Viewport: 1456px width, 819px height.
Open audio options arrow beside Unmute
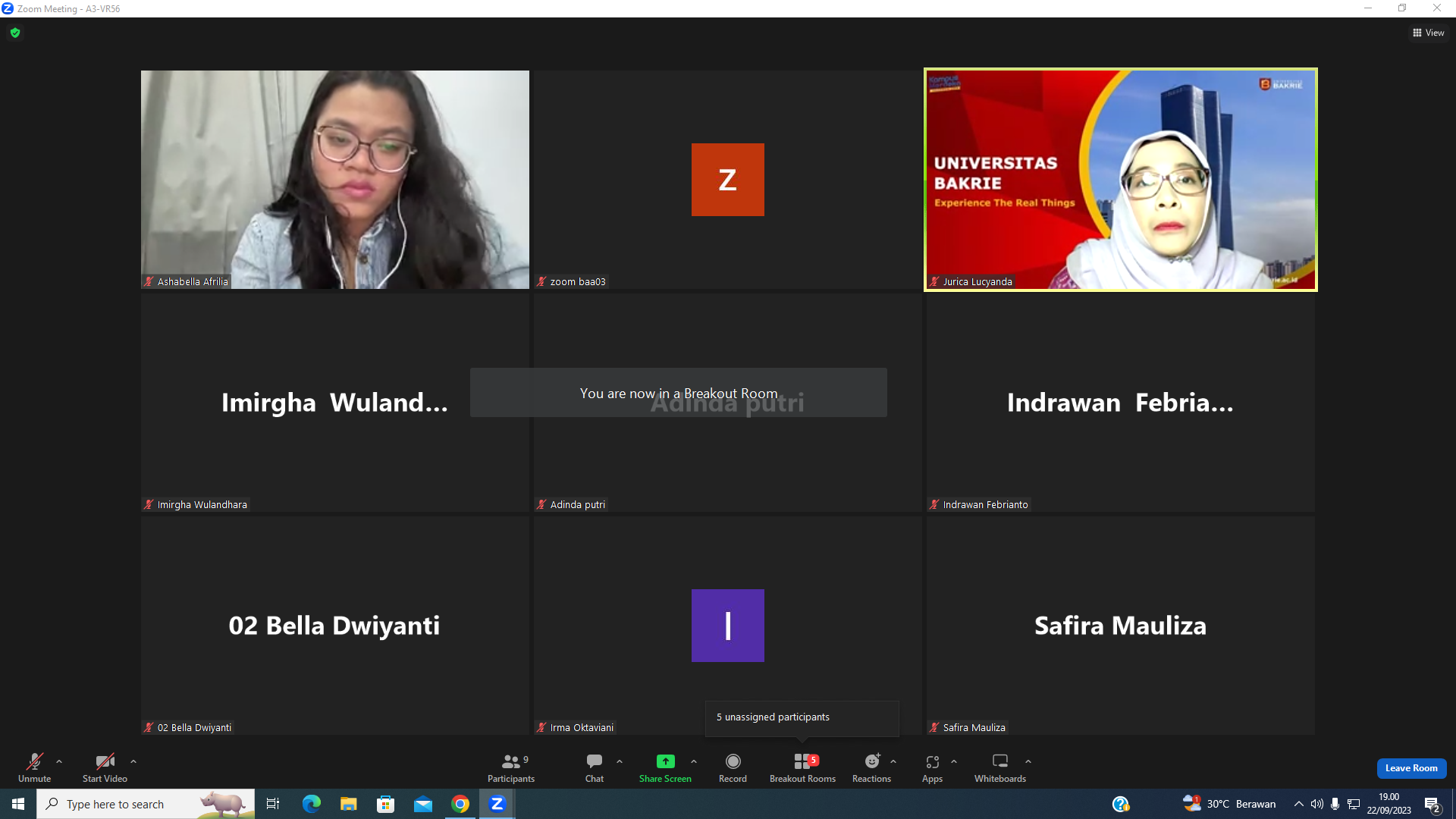59,761
